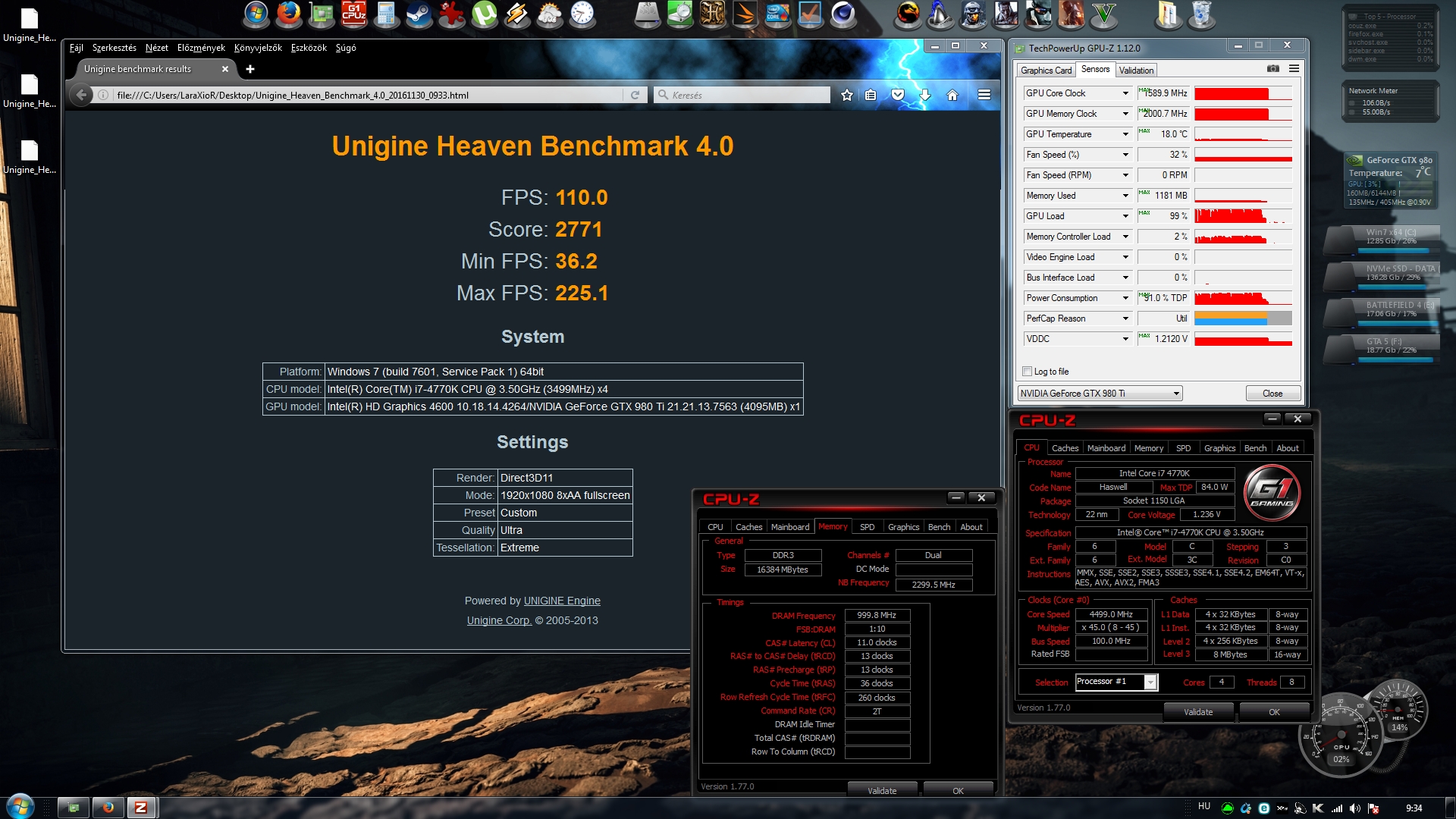1456x819 pixels.
Task: Open the Action Center flag tray icon
Action: (x=1373, y=808)
